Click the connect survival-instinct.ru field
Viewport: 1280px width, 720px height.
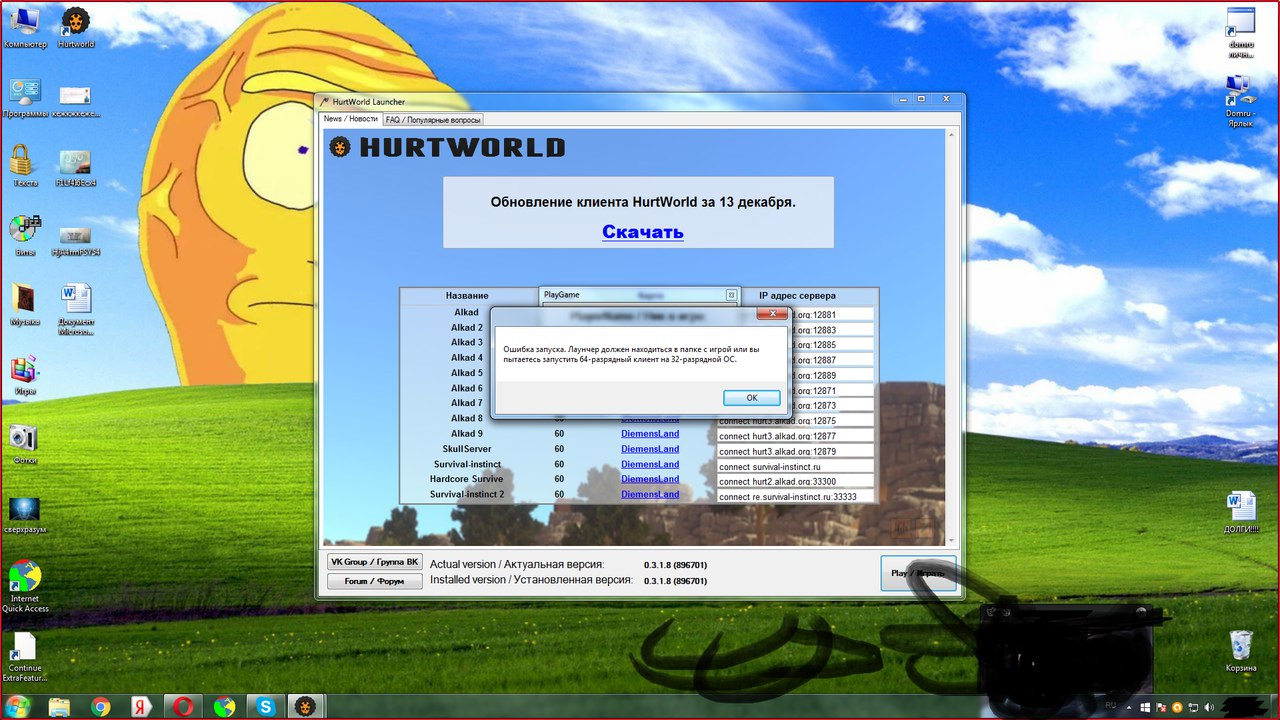795,467
